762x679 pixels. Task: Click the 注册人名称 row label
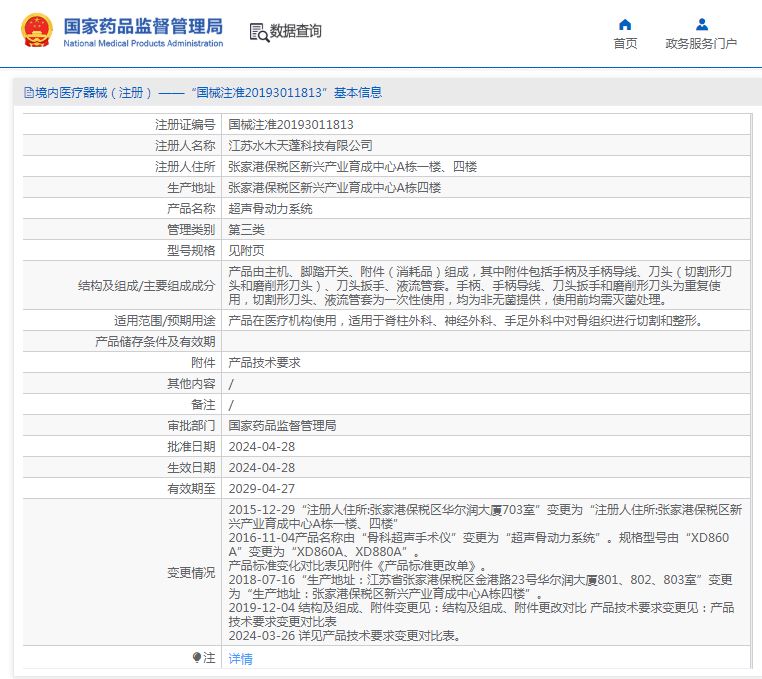coord(185,146)
